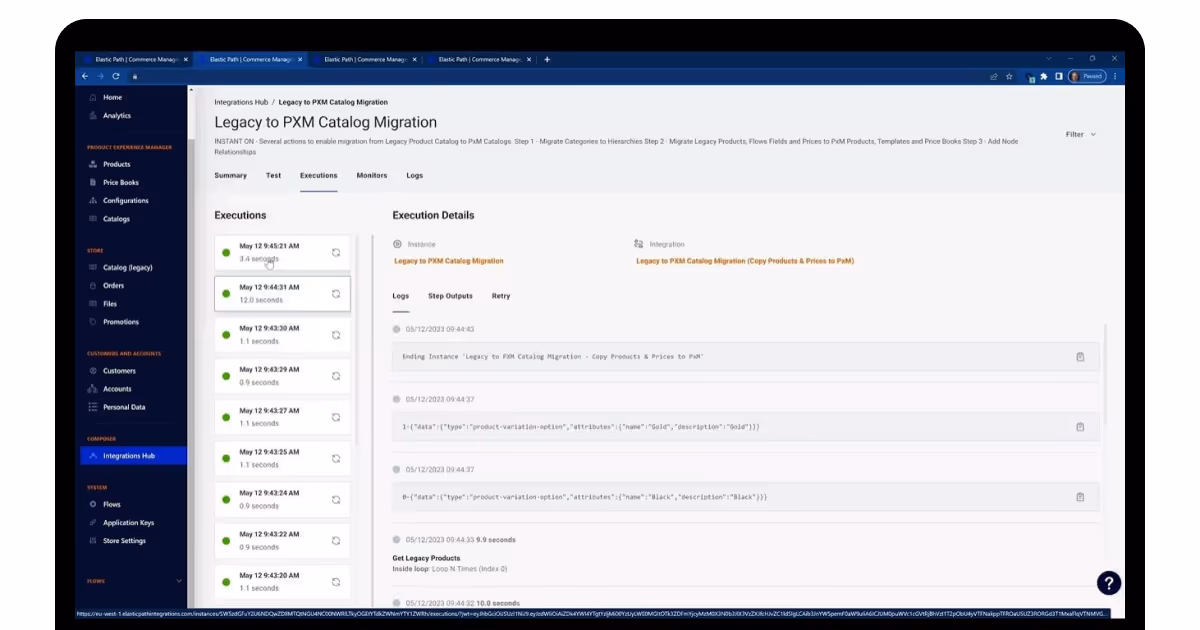Retry the 9:43:22 AM execution

click(x=336, y=540)
